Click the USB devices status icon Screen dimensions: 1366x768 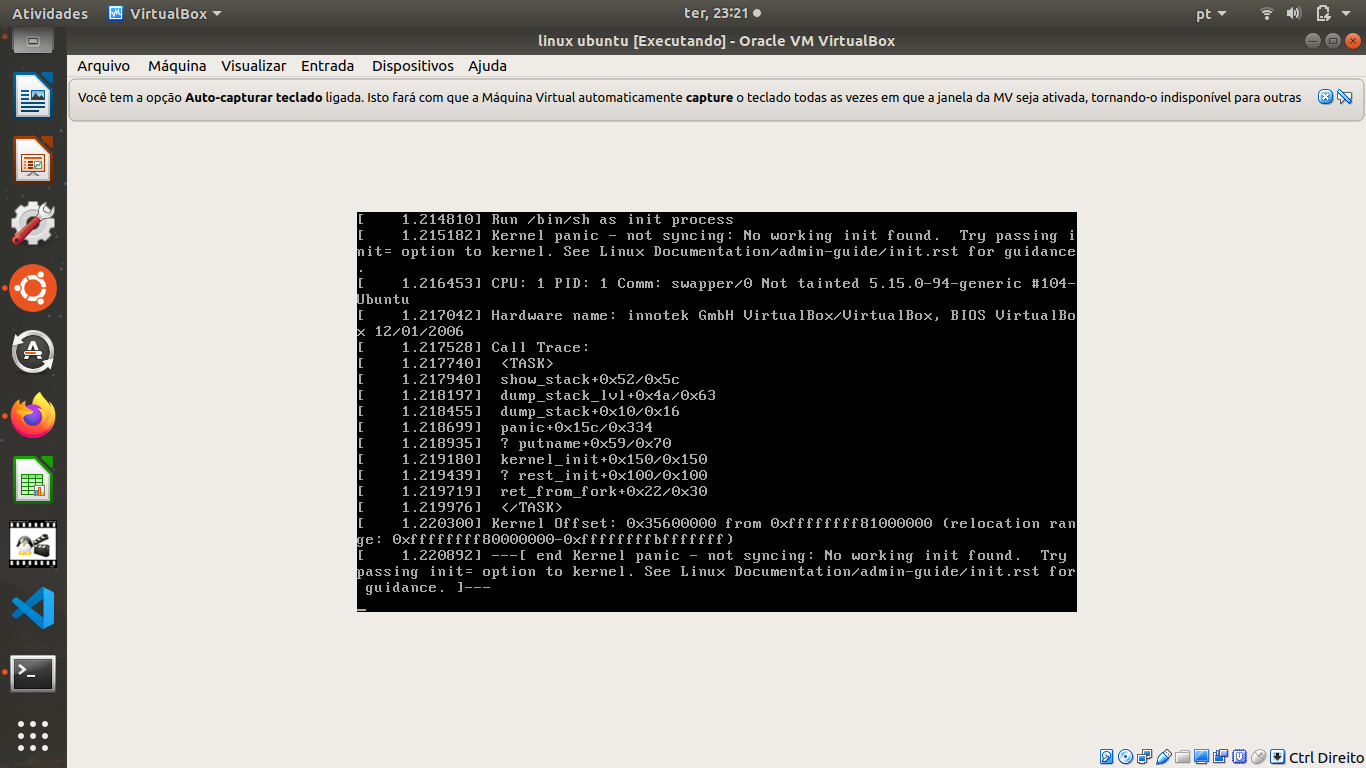point(1163,757)
